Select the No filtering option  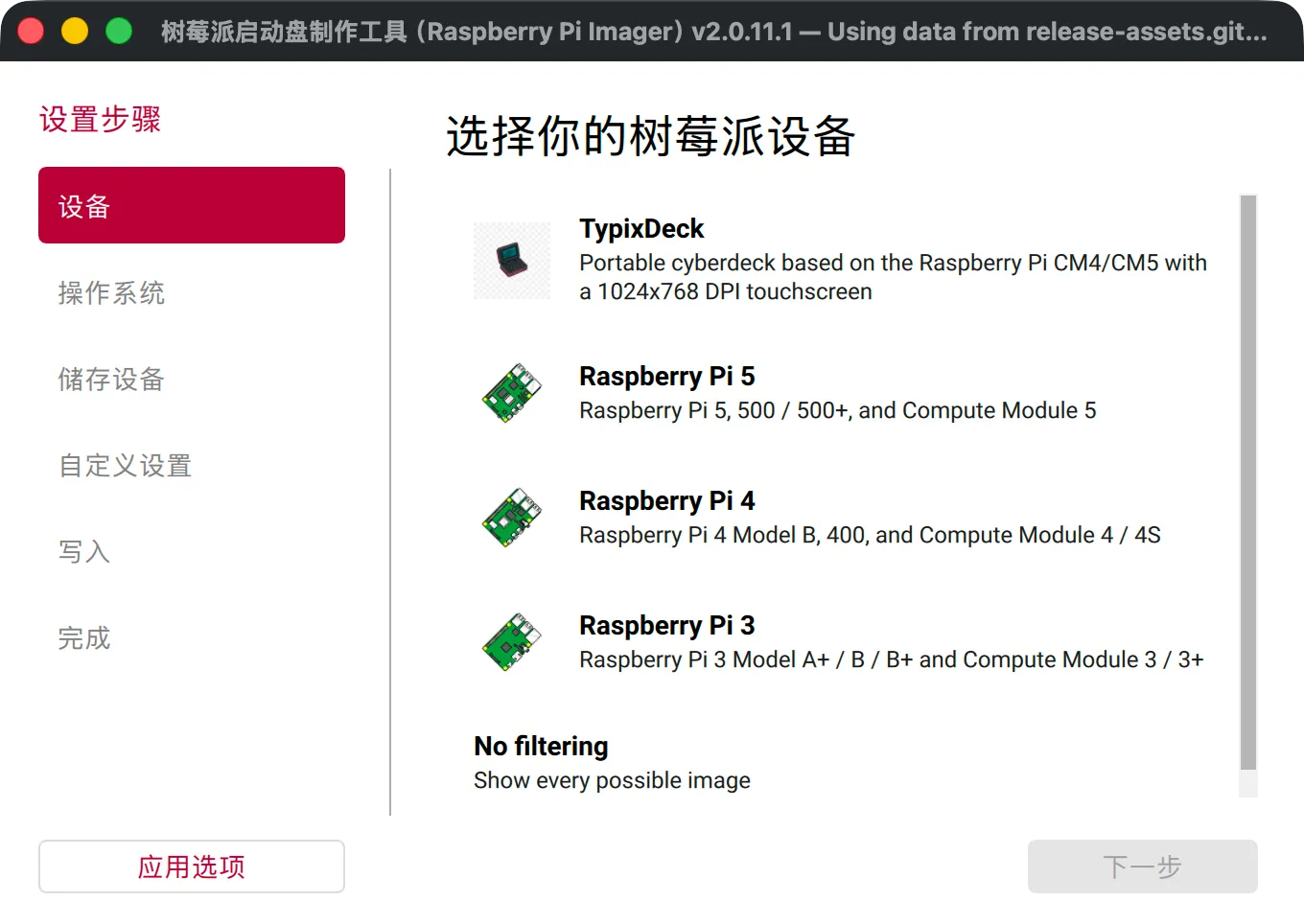(x=844, y=763)
